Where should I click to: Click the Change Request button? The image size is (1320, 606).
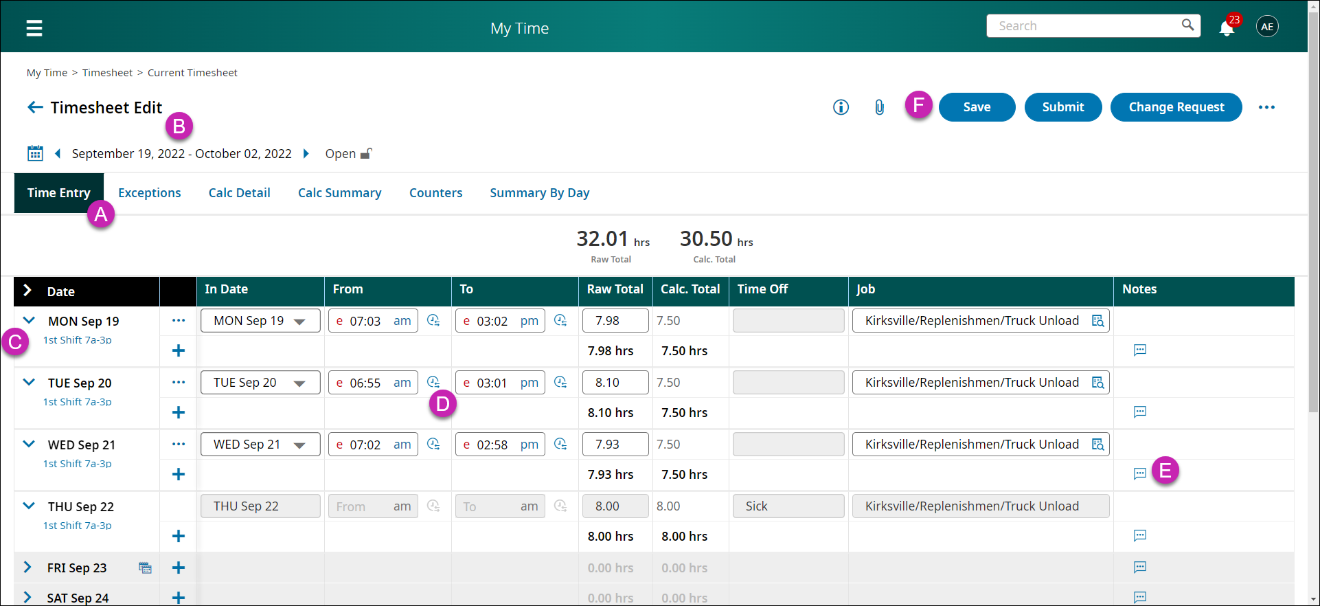[1176, 107]
